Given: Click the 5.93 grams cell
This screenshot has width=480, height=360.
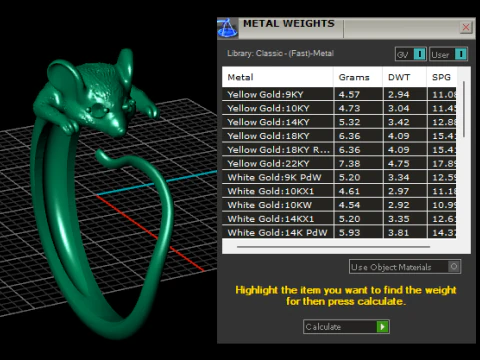Looking at the screenshot, I should 358,232.
